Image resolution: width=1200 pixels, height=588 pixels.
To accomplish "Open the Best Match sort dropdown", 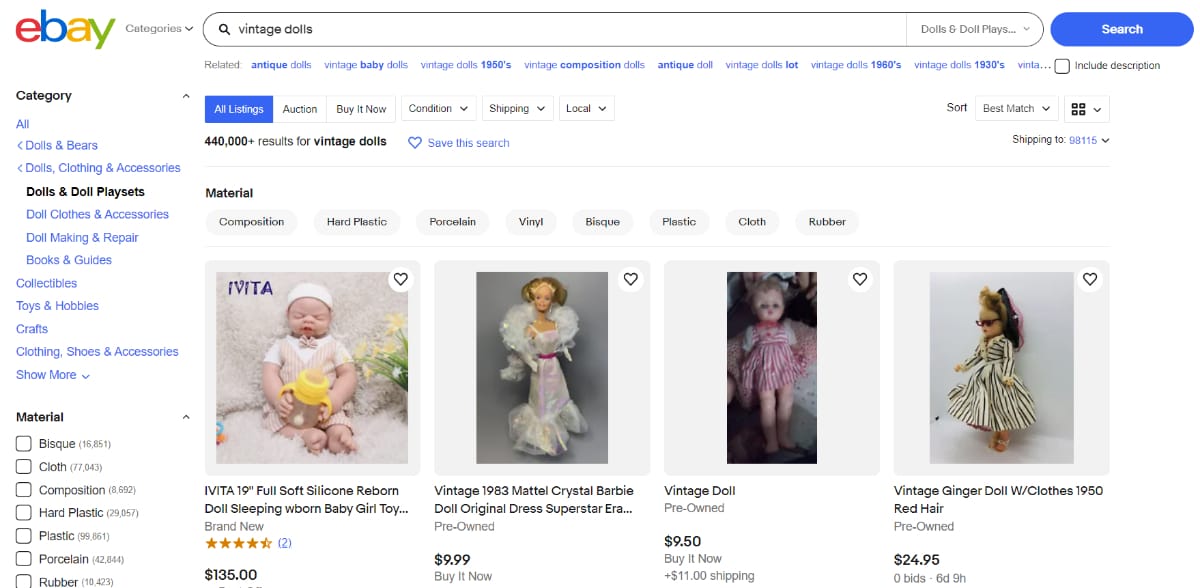I will tap(1016, 107).
